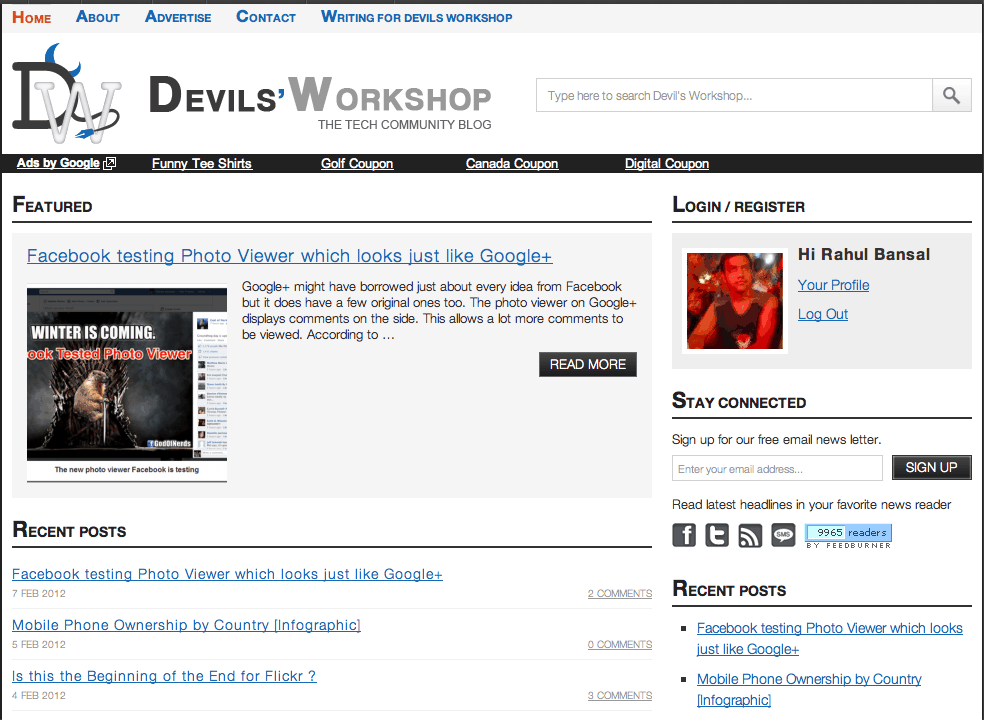984x720 pixels.
Task: Open sidebar Facebook testing Photo Viewer link
Action: [830, 638]
